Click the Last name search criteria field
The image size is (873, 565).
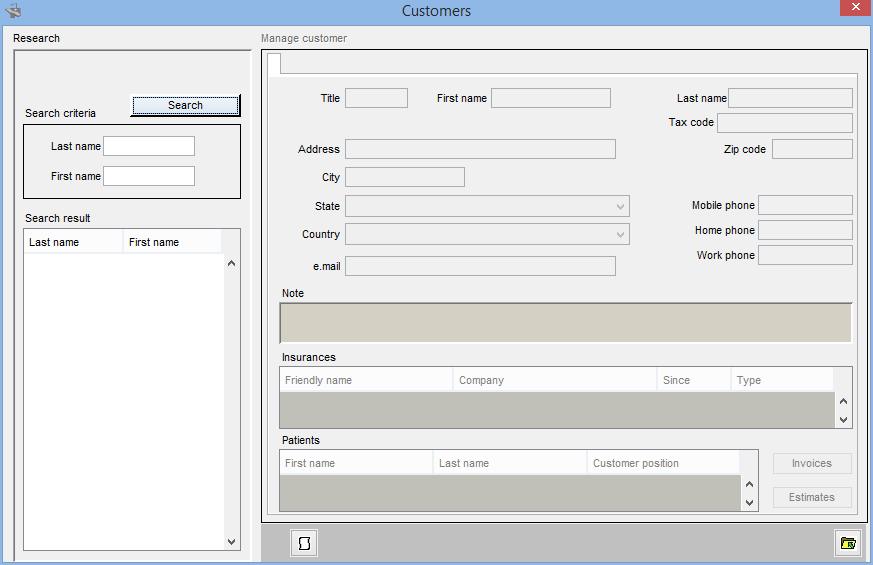[x=149, y=146]
